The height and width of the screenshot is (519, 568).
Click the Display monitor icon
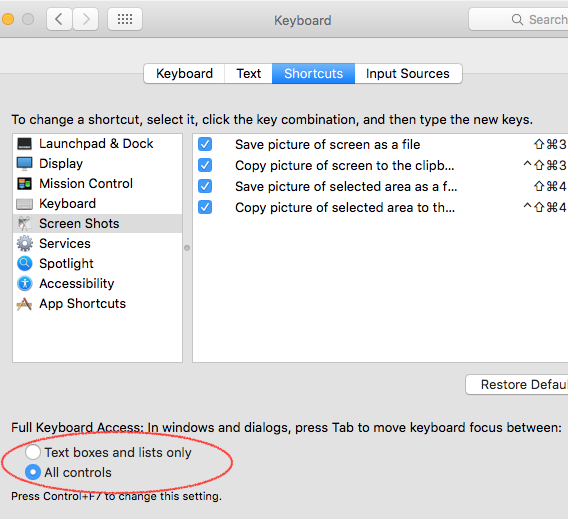(x=24, y=164)
